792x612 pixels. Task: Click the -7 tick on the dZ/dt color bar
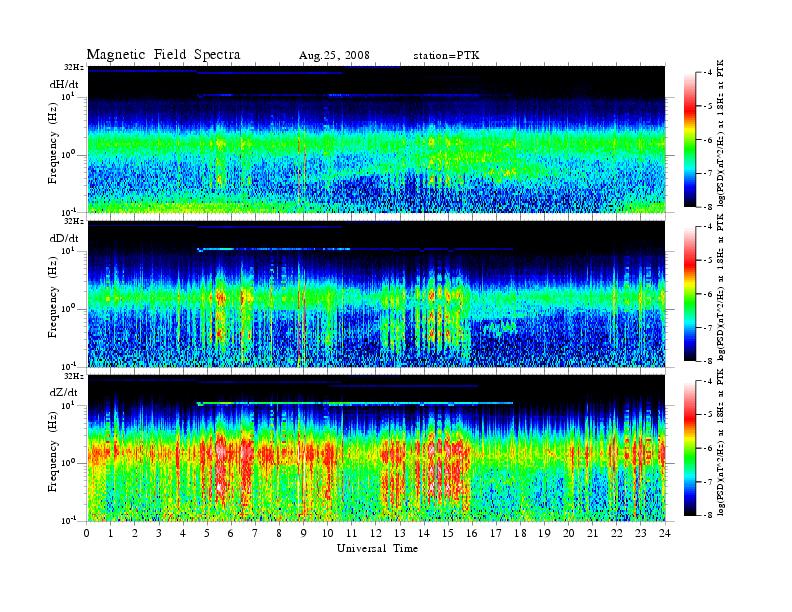(708, 482)
